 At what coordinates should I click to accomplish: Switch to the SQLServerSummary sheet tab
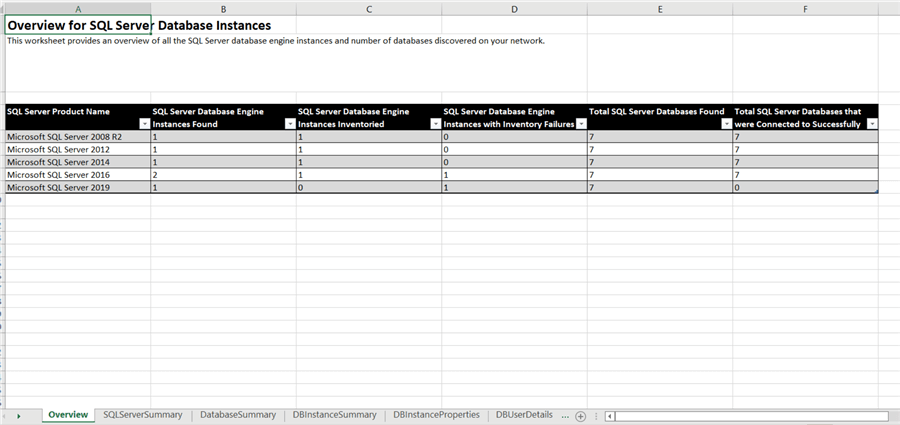coord(143,415)
